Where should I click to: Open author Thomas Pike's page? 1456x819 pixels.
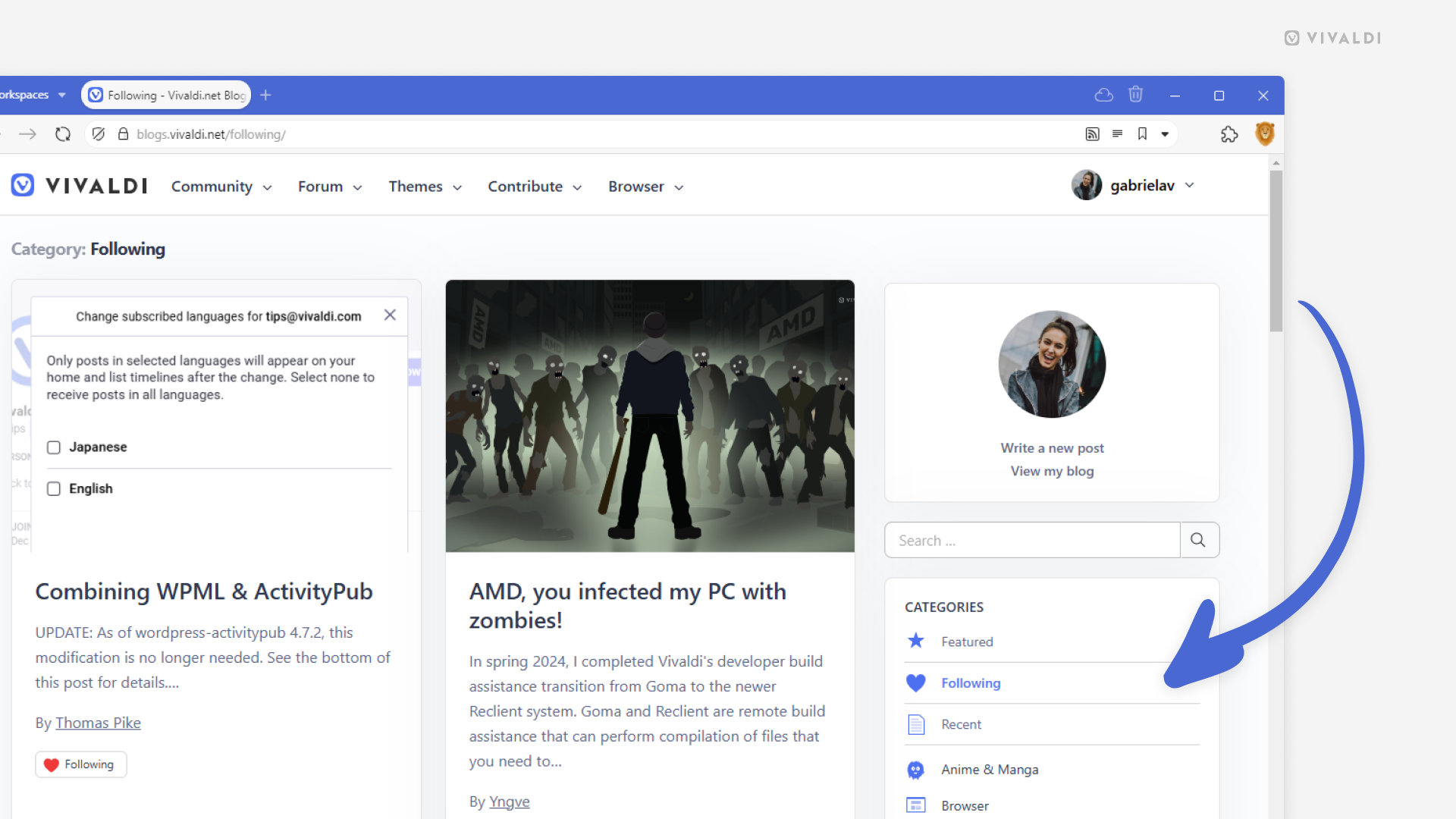pyautogui.click(x=98, y=723)
